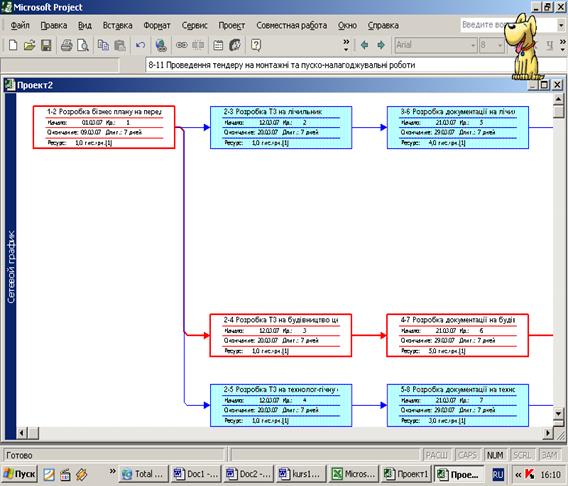
Task: Switch to the Проект1 taskbar button
Action: tap(406, 474)
